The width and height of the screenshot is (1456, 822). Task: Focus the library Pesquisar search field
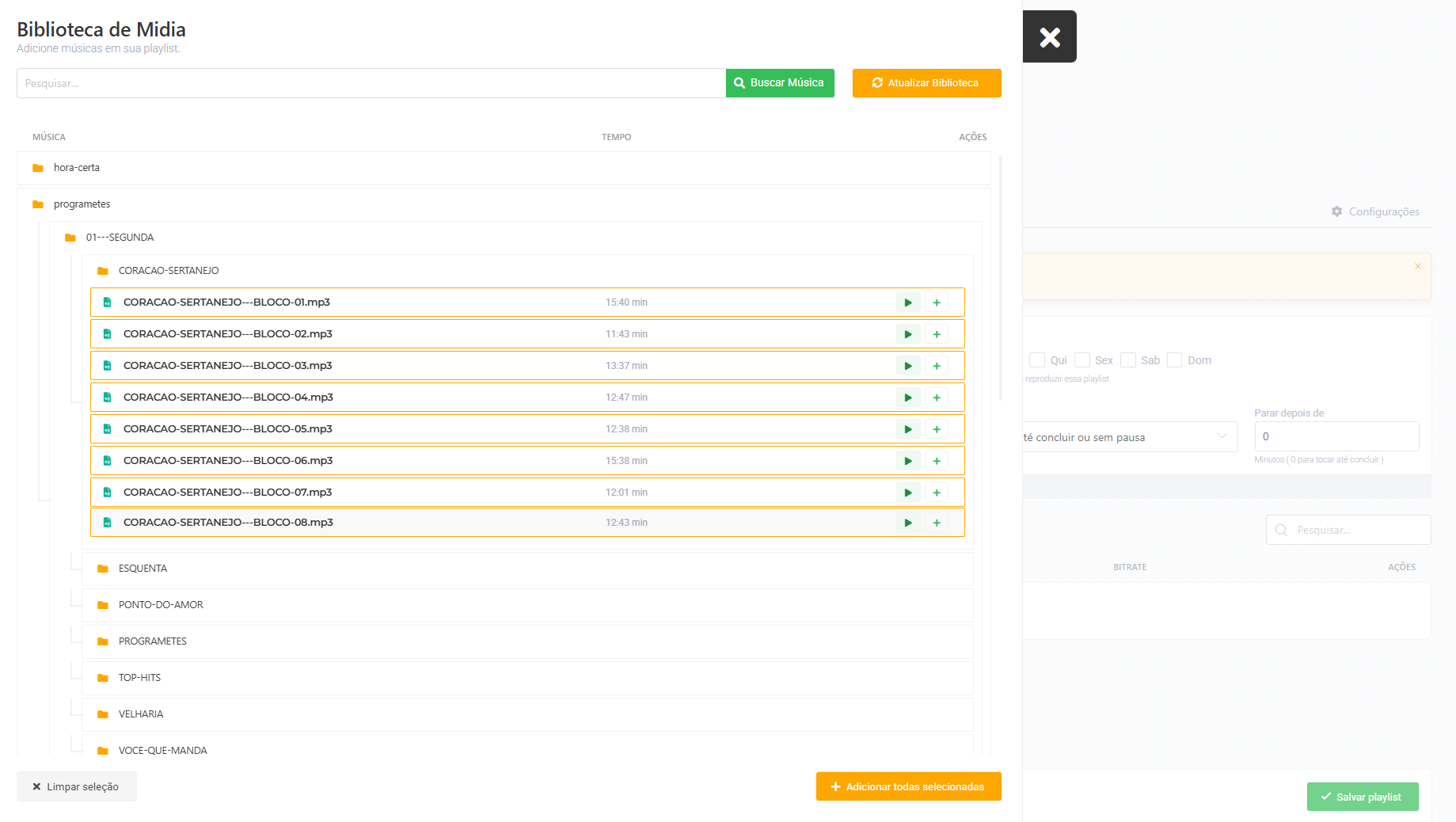371,83
